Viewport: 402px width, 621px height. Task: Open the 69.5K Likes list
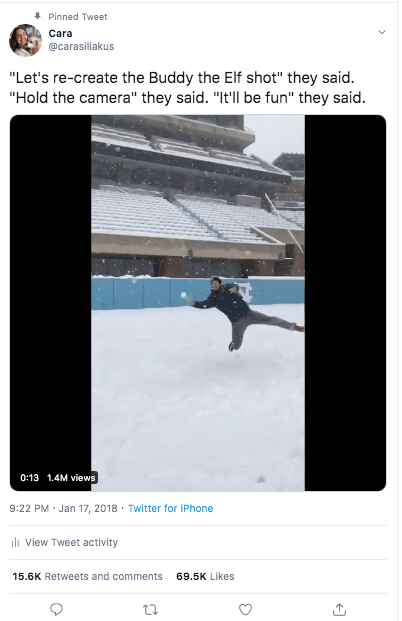click(205, 576)
